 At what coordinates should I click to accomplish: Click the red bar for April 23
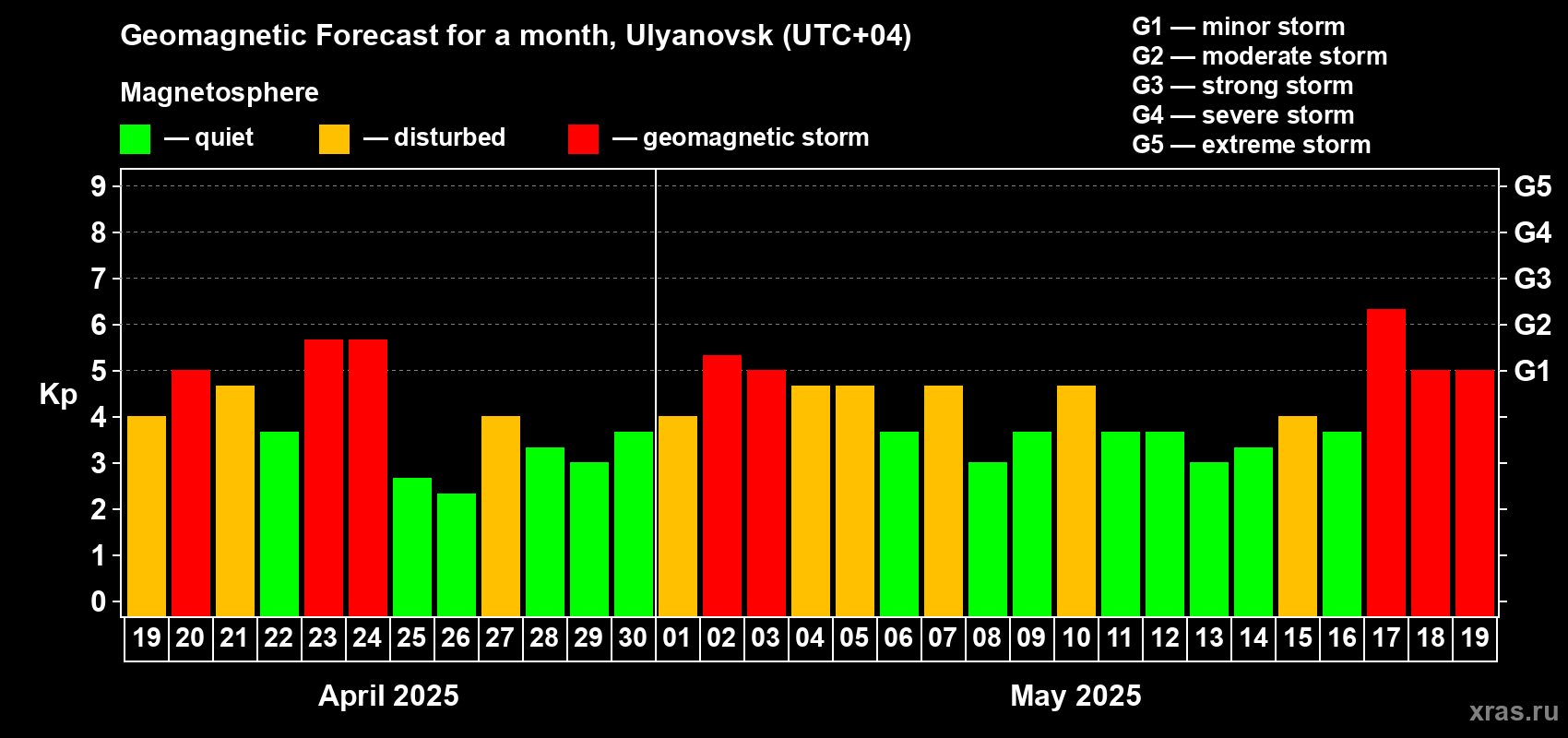tap(324, 478)
